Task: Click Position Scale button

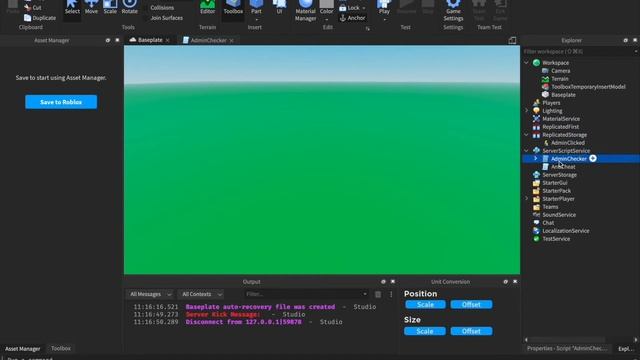Action: [425, 304]
